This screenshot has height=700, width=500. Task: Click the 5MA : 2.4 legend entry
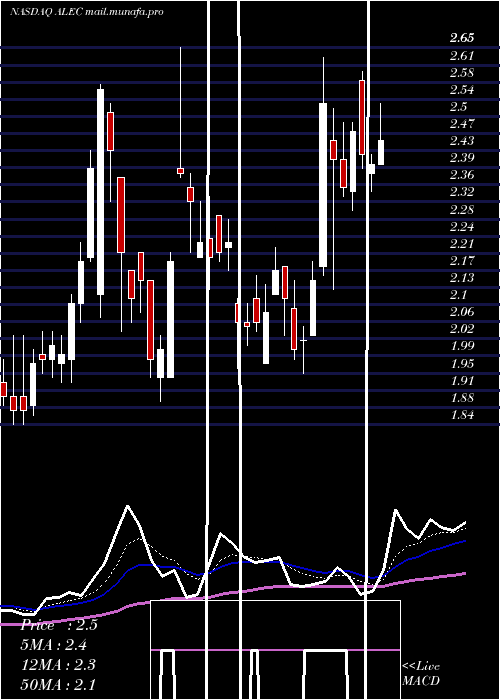54,645
